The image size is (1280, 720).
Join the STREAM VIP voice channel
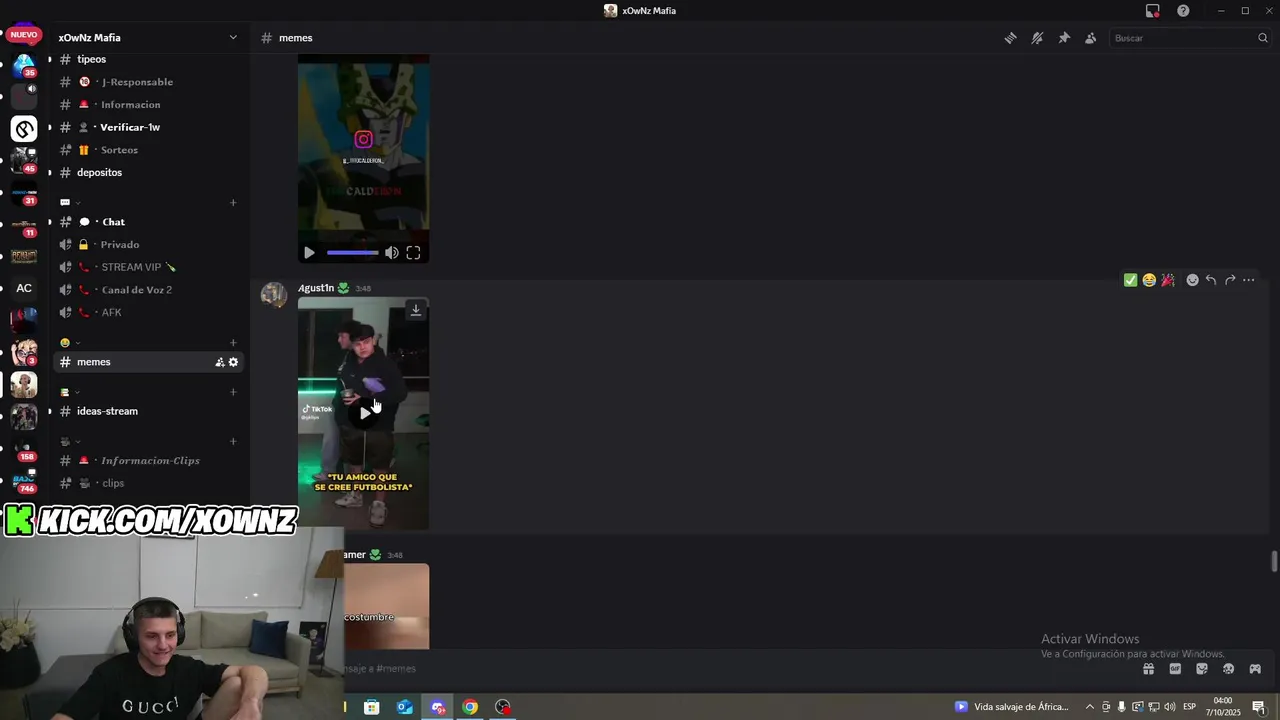coord(150,267)
